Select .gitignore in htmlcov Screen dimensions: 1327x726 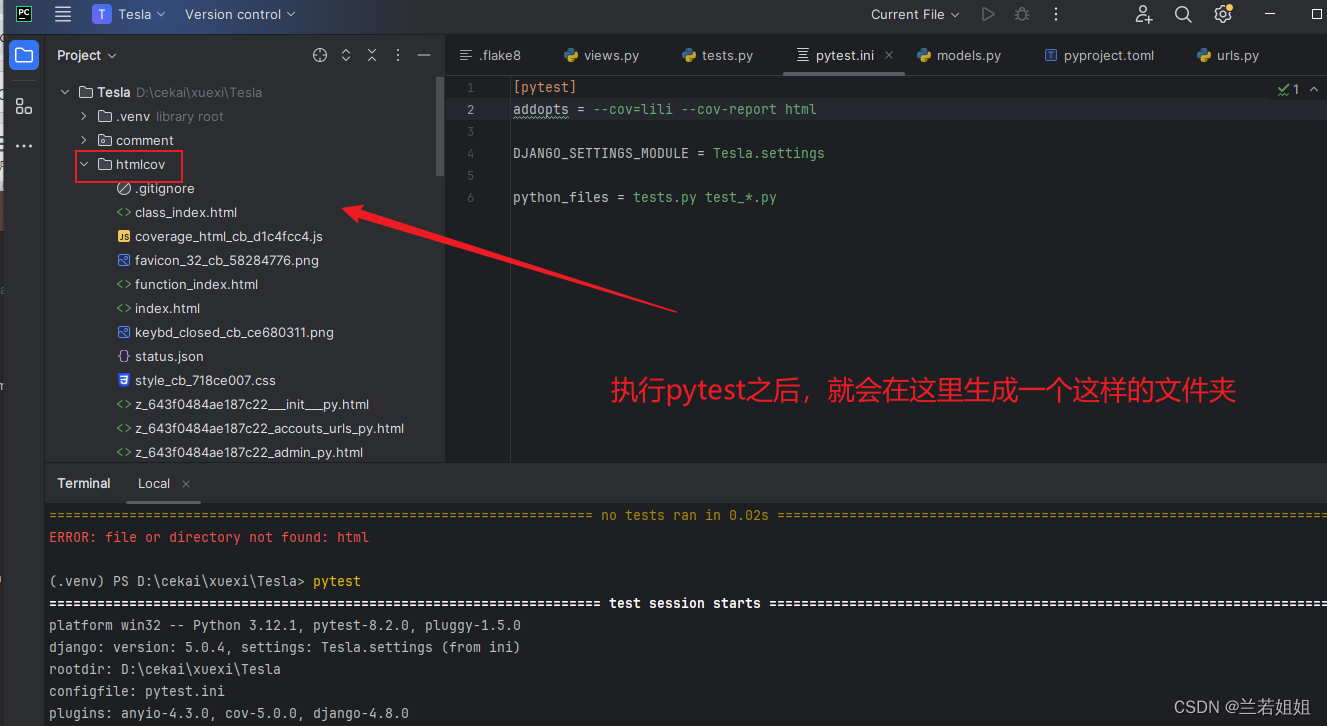coord(164,188)
